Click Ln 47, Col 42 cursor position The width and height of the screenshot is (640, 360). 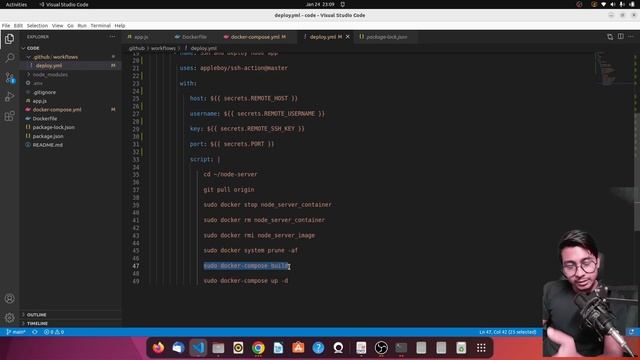tap(507, 332)
